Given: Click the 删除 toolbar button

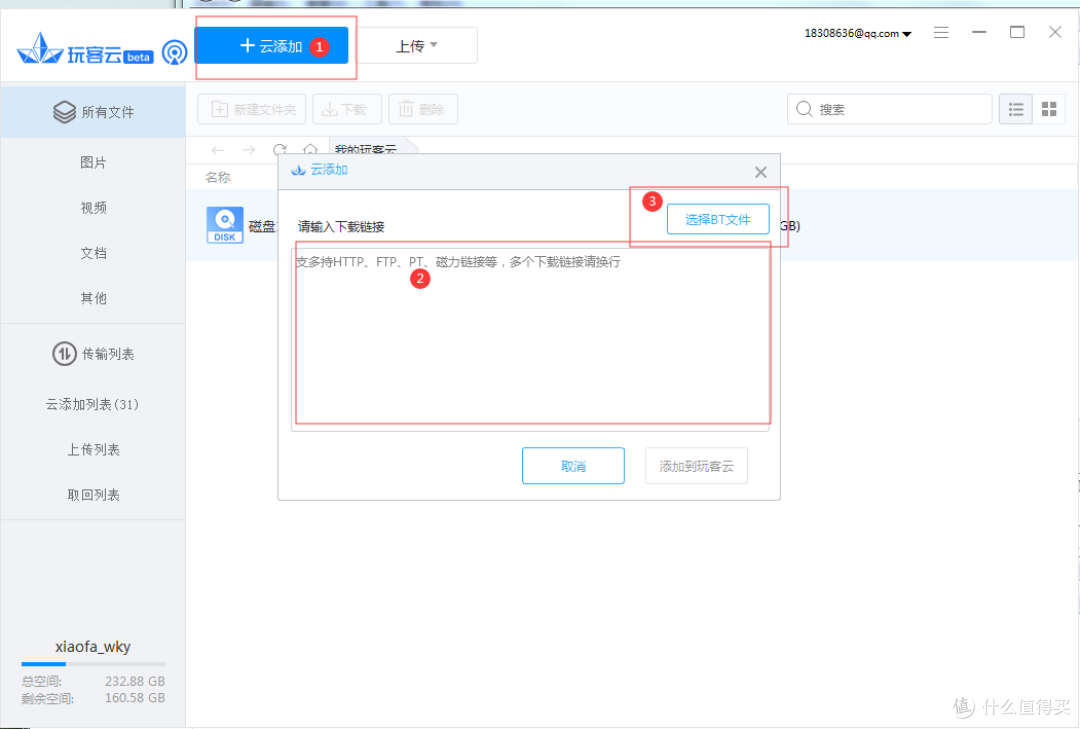Looking at the screenshot, I should [423, 109].
